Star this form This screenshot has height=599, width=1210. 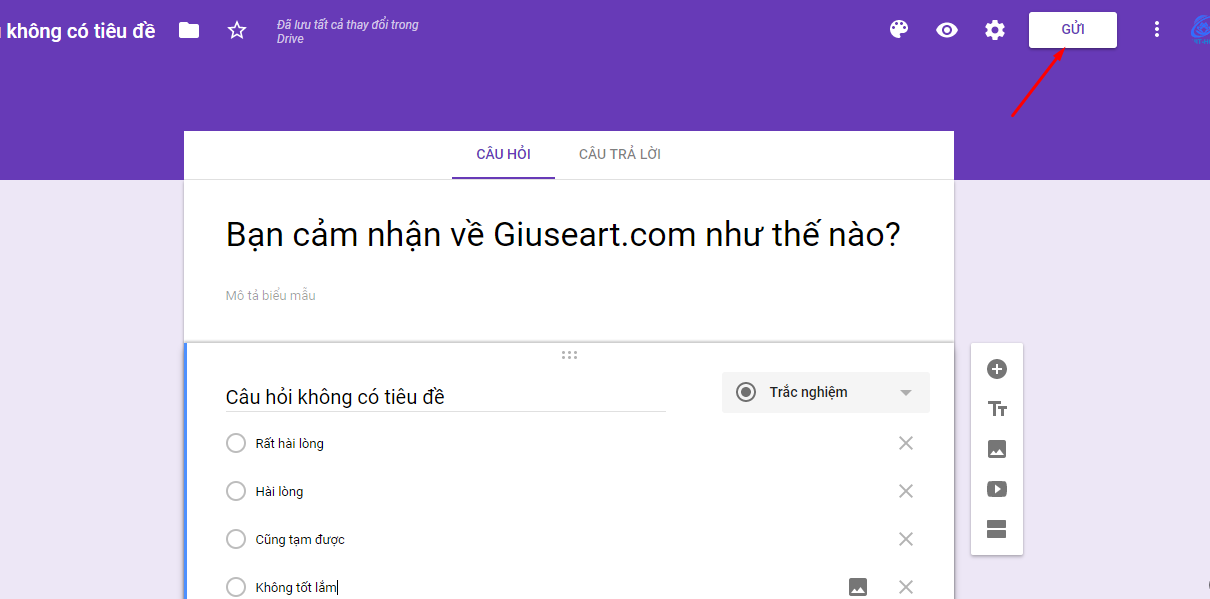(237, 30)
